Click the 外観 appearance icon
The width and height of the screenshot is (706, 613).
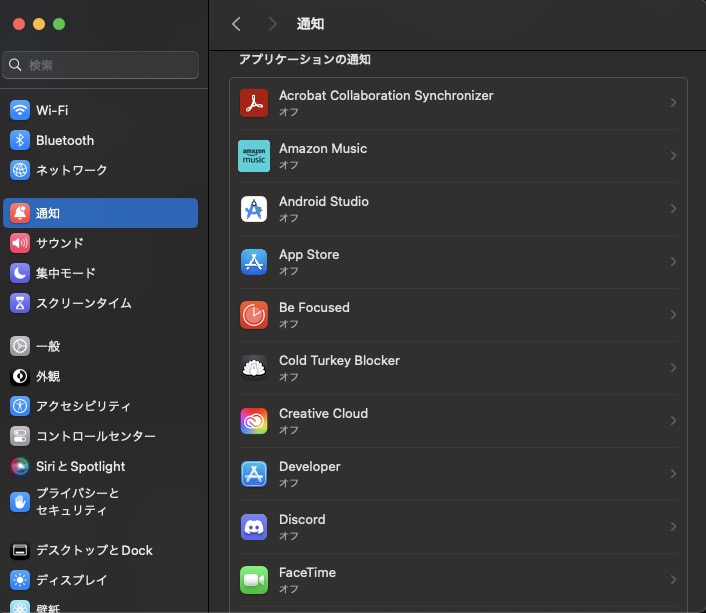tap(20, 376)
